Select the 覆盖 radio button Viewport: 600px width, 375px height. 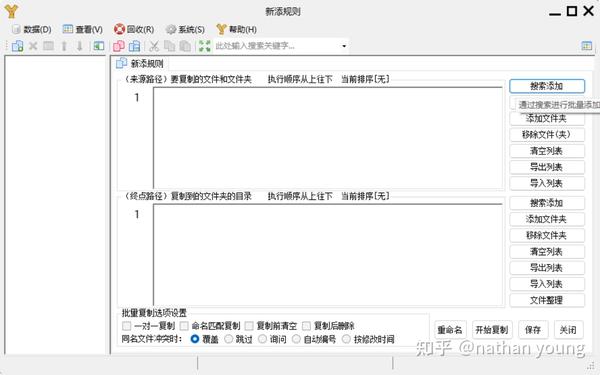[195, 339]
